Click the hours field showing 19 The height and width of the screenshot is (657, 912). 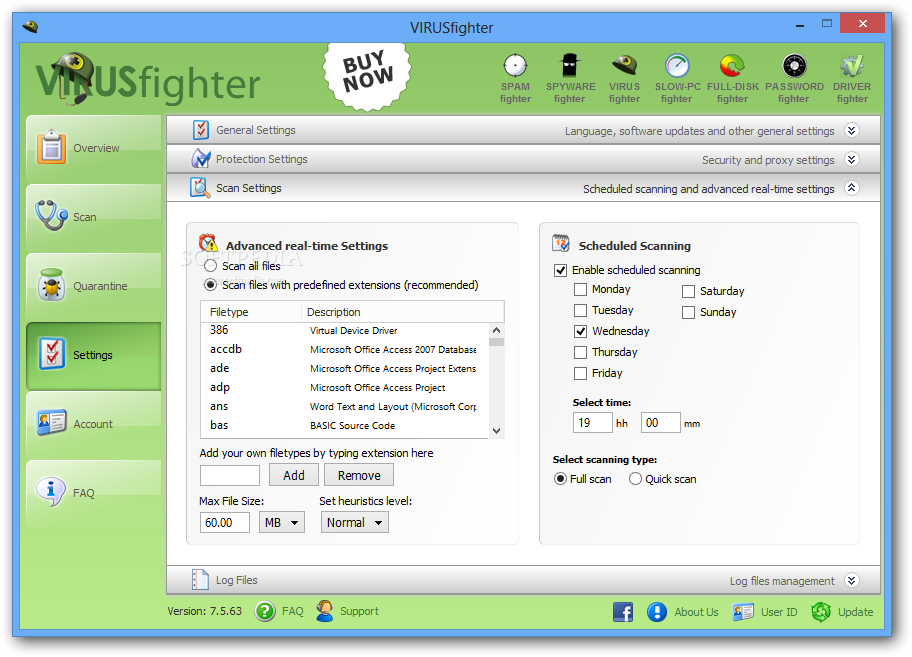[593, 423]
